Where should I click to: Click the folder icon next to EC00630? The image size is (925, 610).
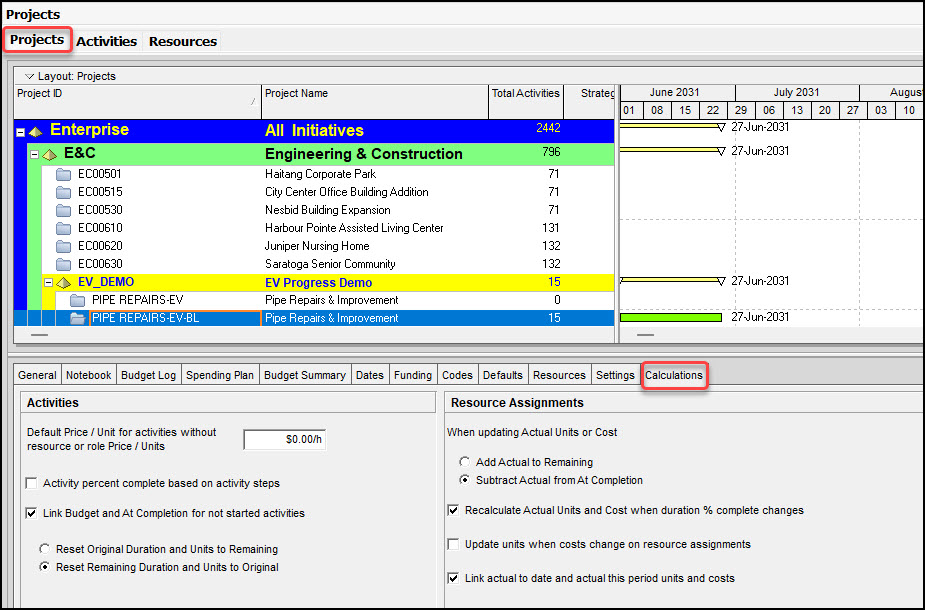click(x=64, y=264)
